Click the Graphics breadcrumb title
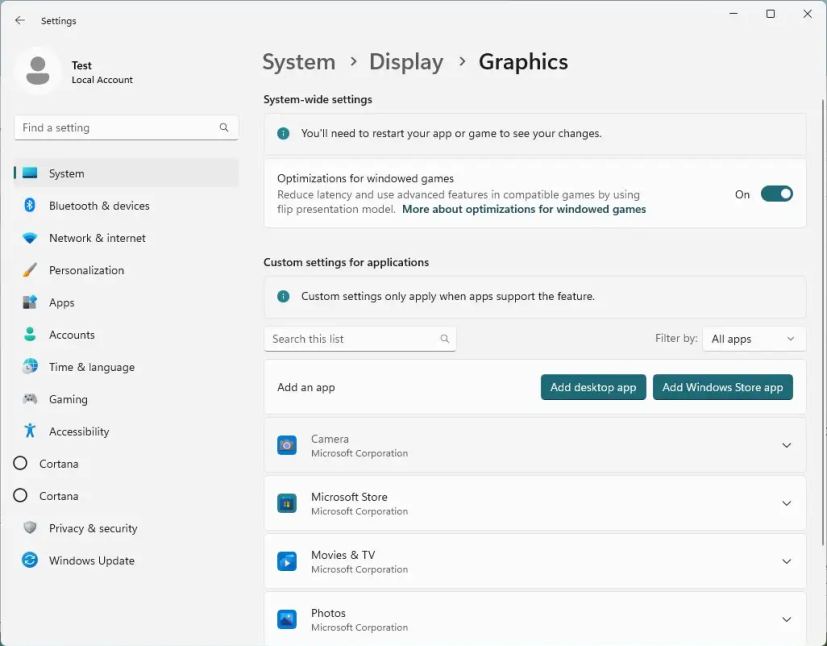This screenshot has width=827, height=646. click(523, 62)
